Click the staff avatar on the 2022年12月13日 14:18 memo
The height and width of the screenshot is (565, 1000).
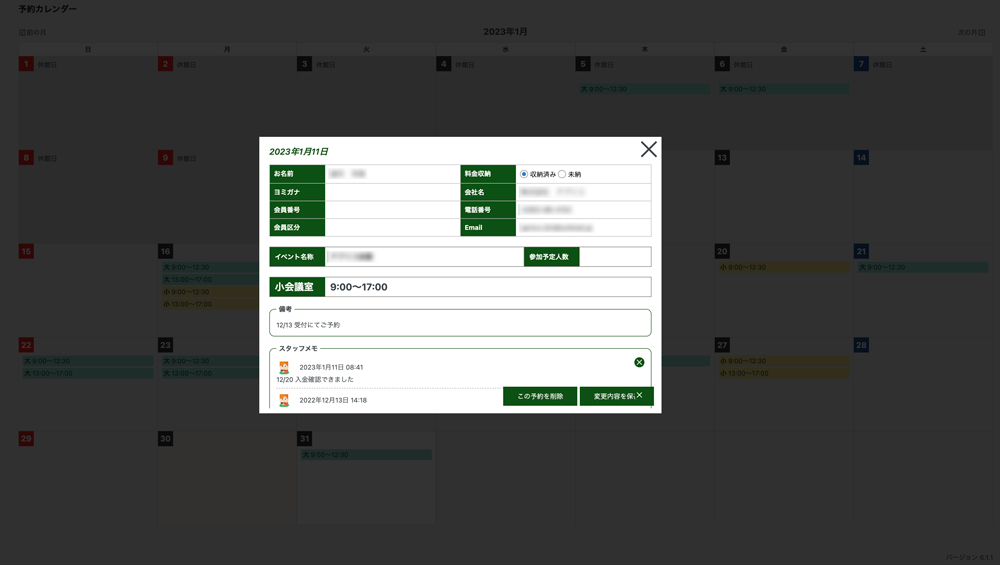click(x=284, y=400)
